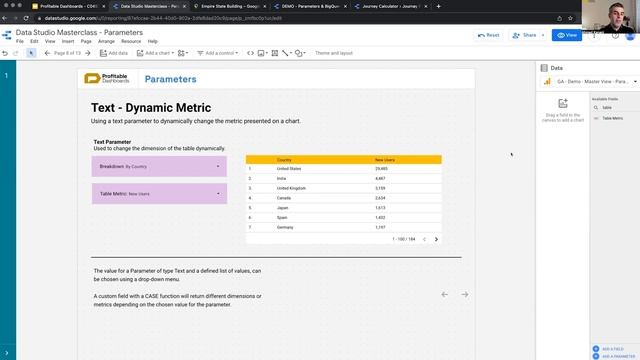Screen dimensions: 640x360
Task: Undo the last action
Action: (x=5, y=53)
